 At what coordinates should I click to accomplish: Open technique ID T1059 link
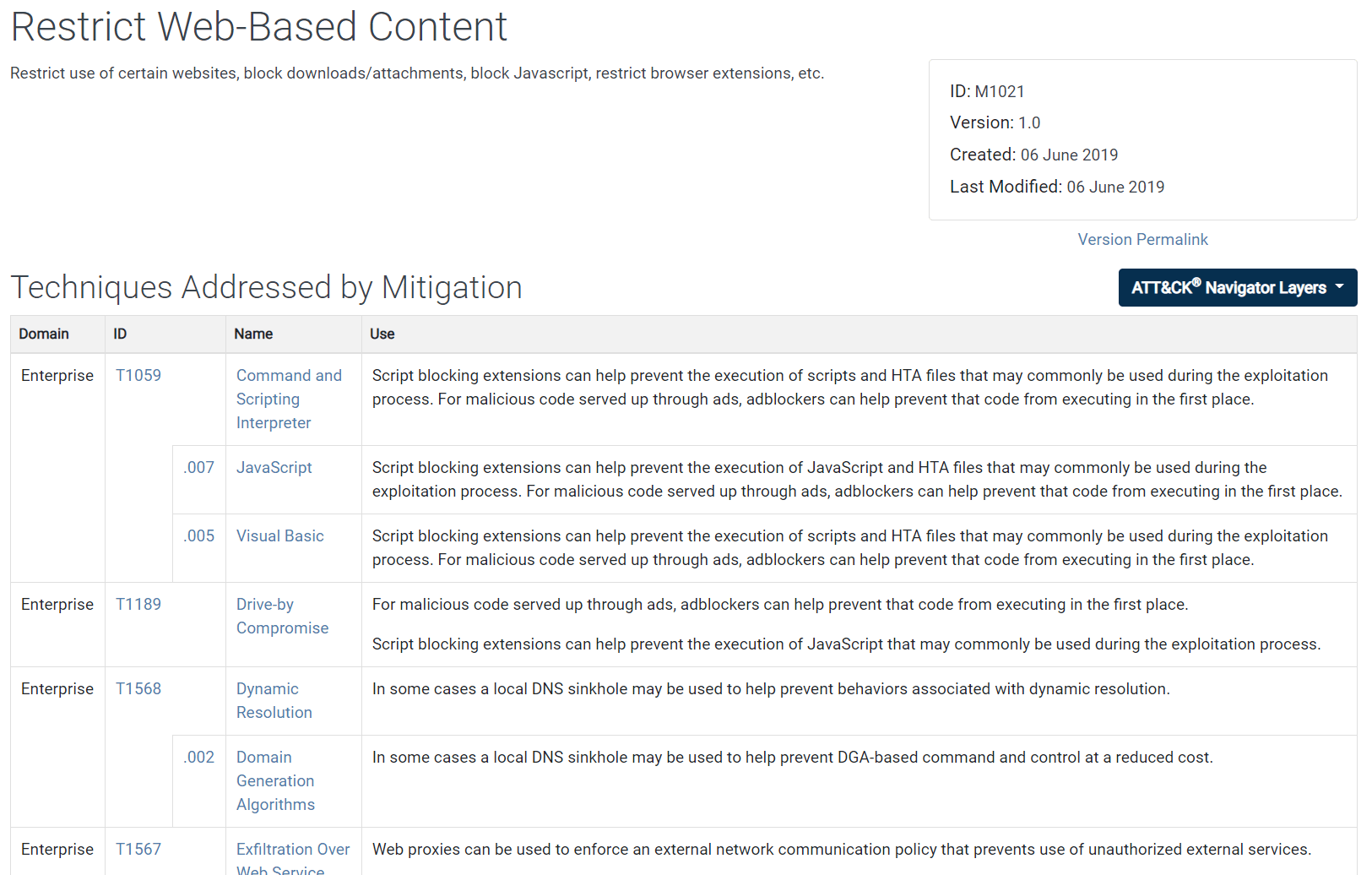pos(138,376)
